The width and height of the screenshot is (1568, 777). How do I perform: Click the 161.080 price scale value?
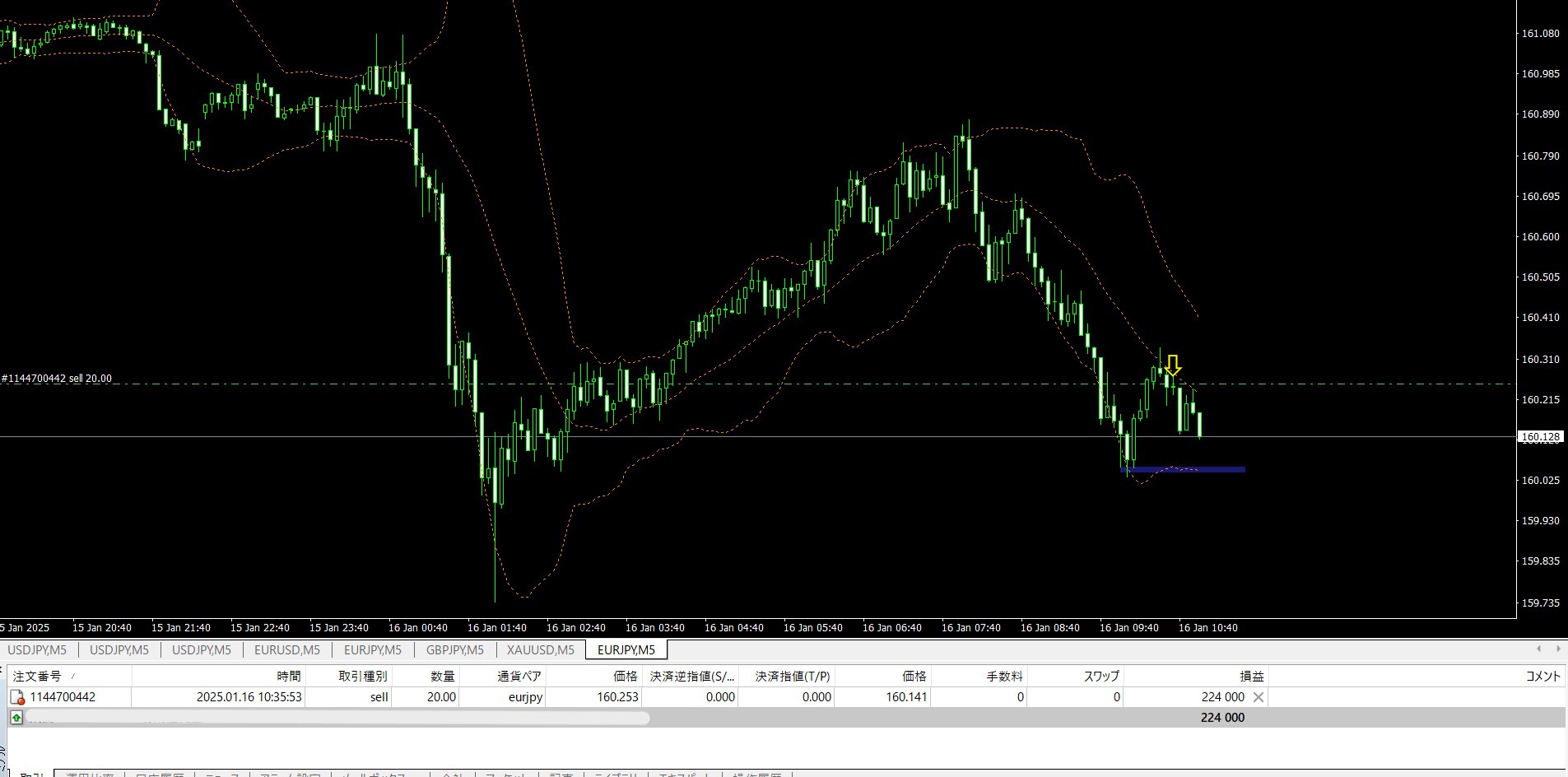pos(1540,34)
